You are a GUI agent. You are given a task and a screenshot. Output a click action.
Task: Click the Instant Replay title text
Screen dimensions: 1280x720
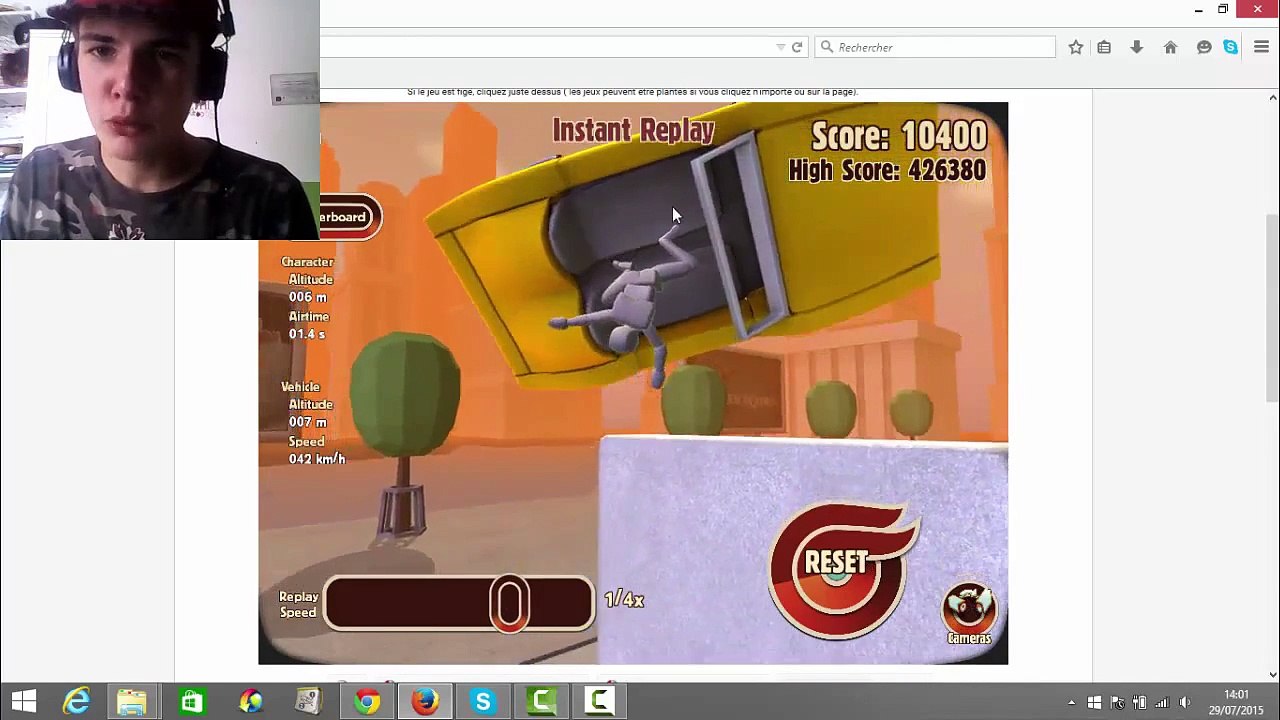coord(633,130)
